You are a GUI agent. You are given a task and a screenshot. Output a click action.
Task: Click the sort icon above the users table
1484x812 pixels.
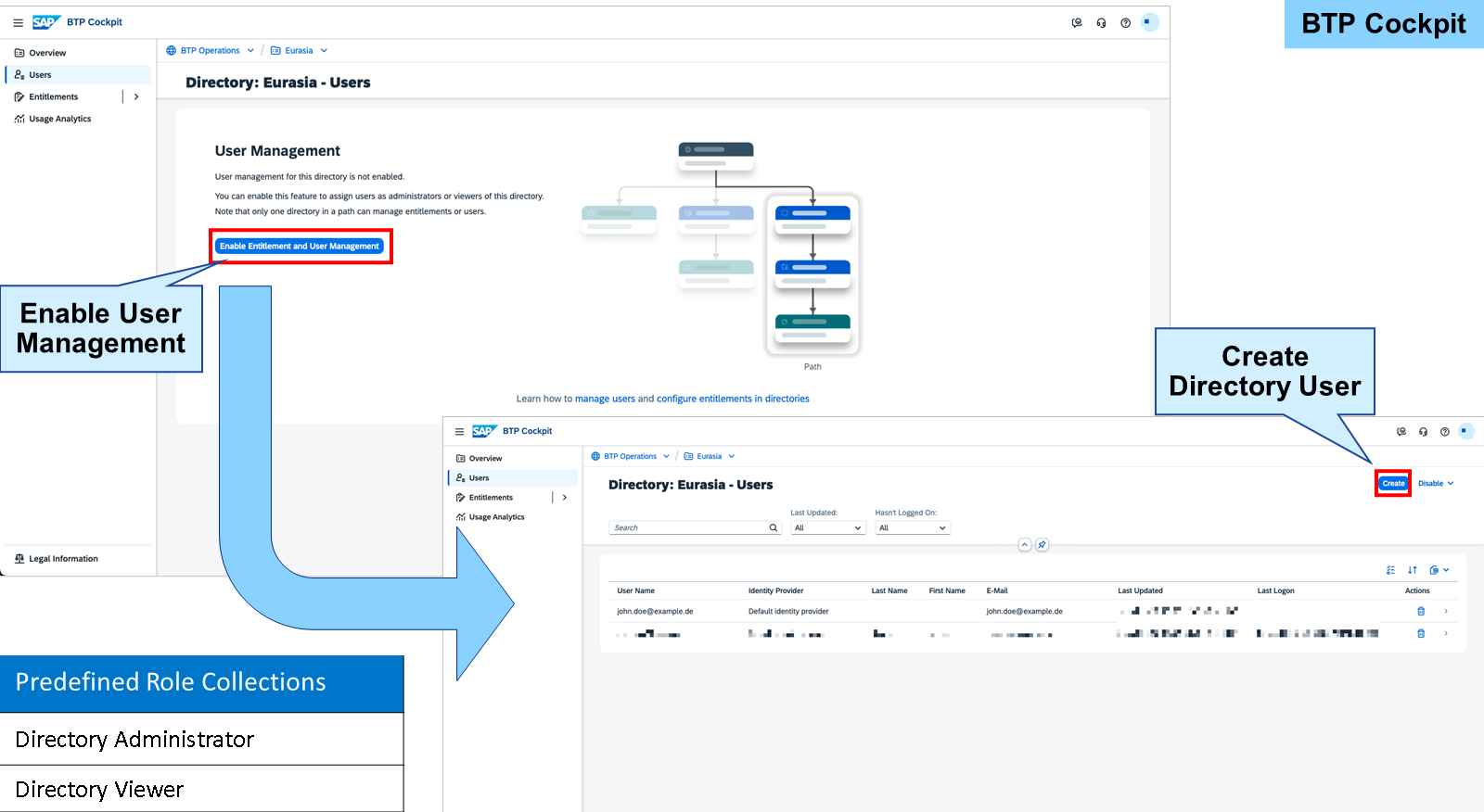1413,570
